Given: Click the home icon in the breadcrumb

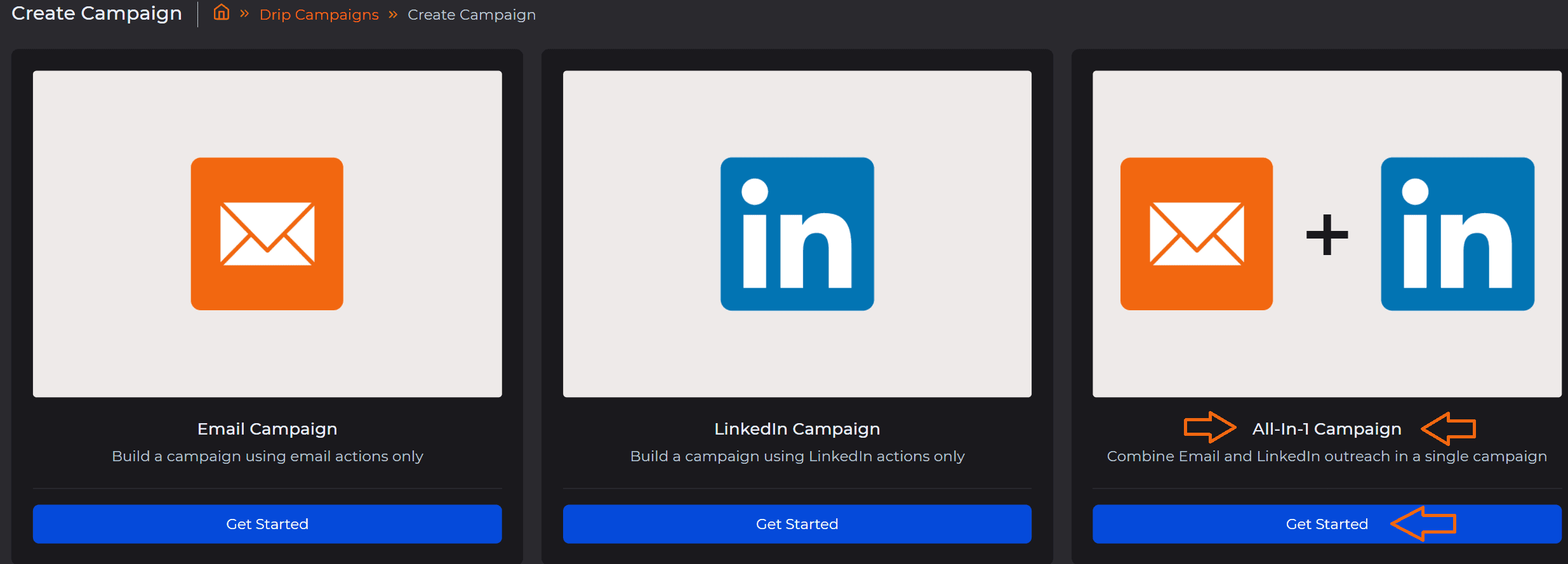Looking at the screenshot, I should 221,13.
